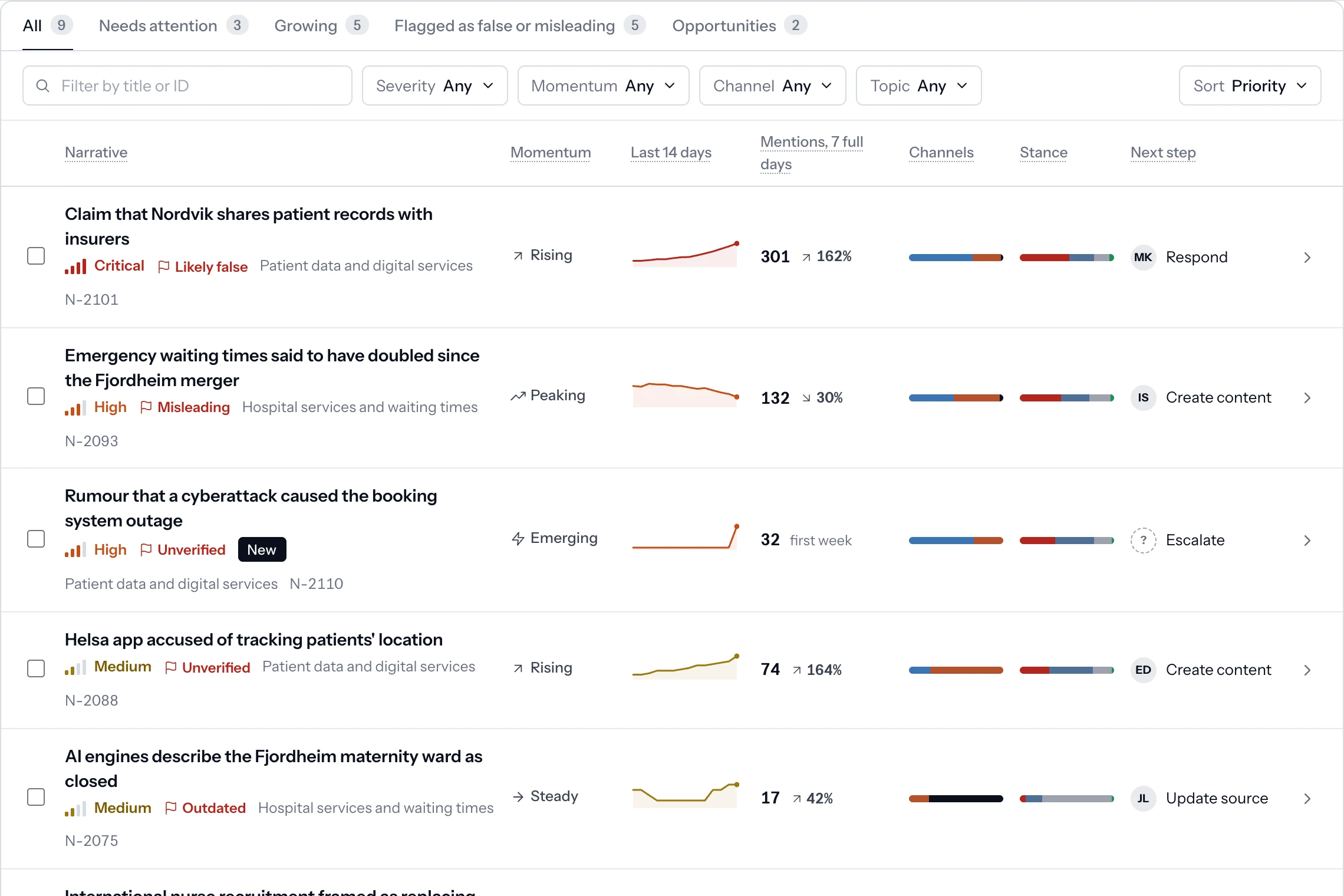Click the Steady right-arrow momentum icon

coord(518,797)
